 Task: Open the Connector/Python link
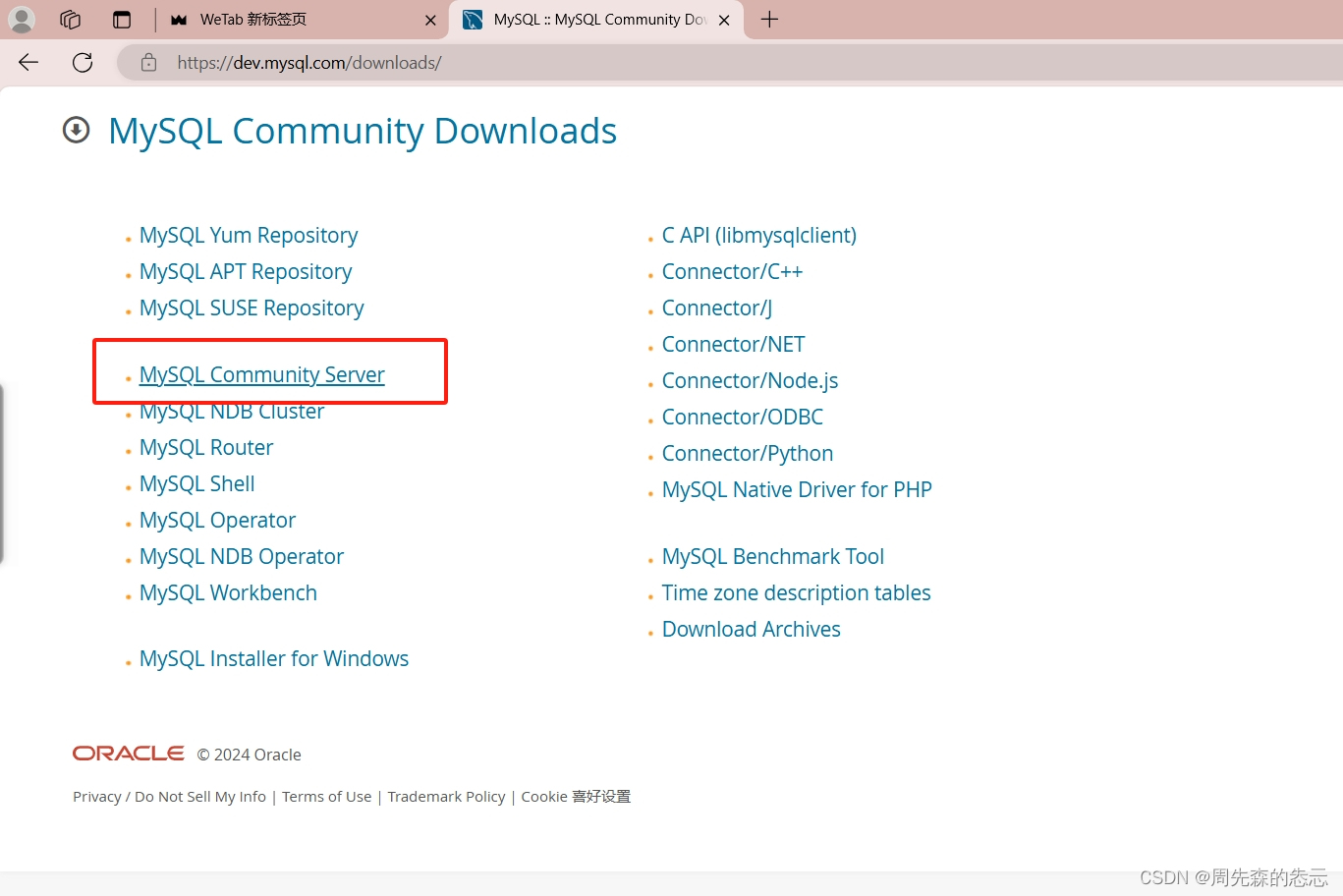(748, 454)
